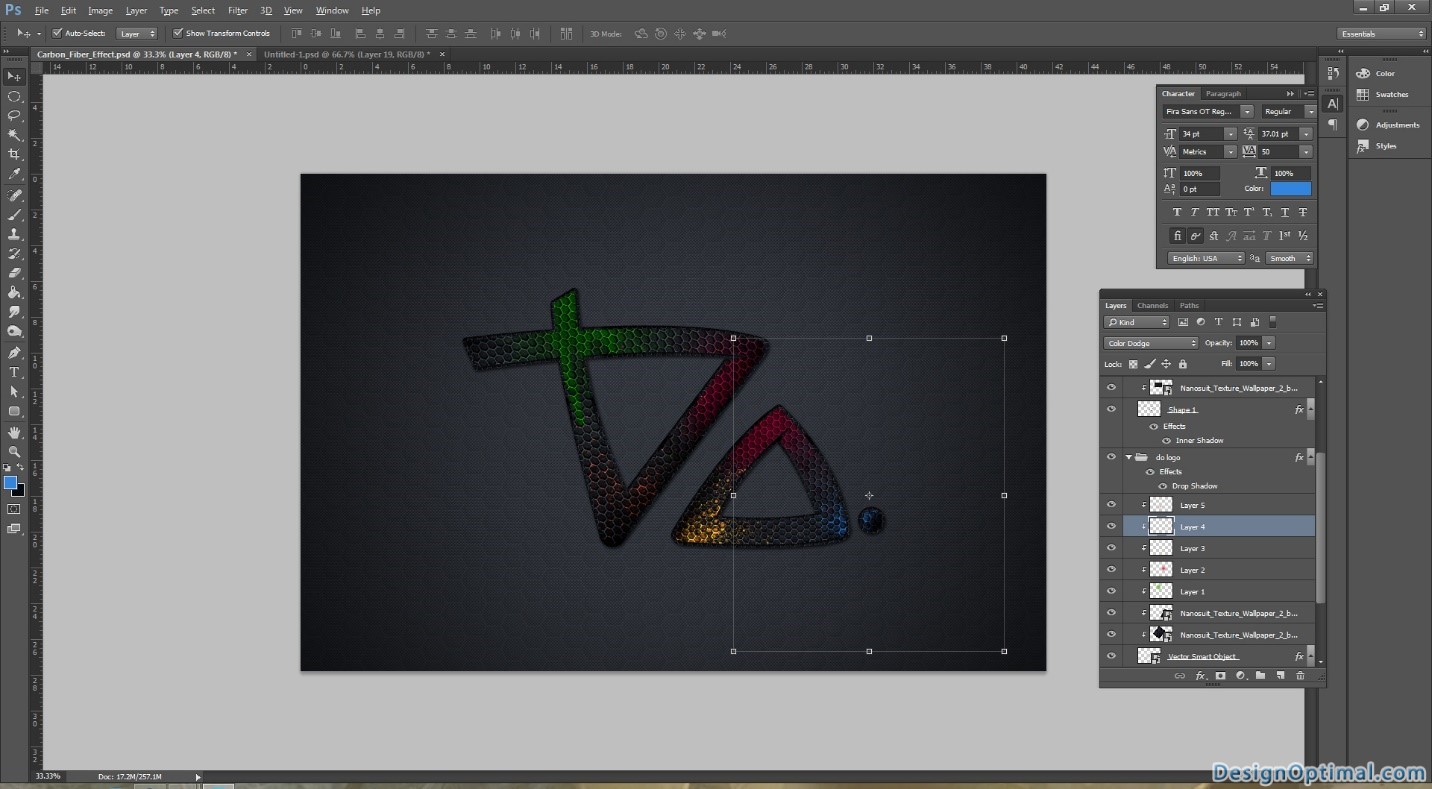Open the English: USA language dropdown
The height and width of the screenshot is (789, 1432).
[1206, 258]
